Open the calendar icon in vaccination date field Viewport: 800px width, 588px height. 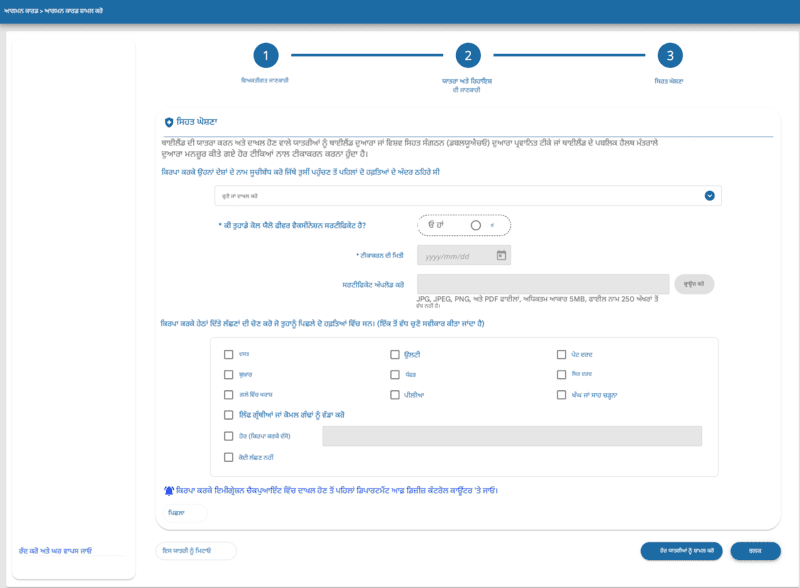pos(502,255)
